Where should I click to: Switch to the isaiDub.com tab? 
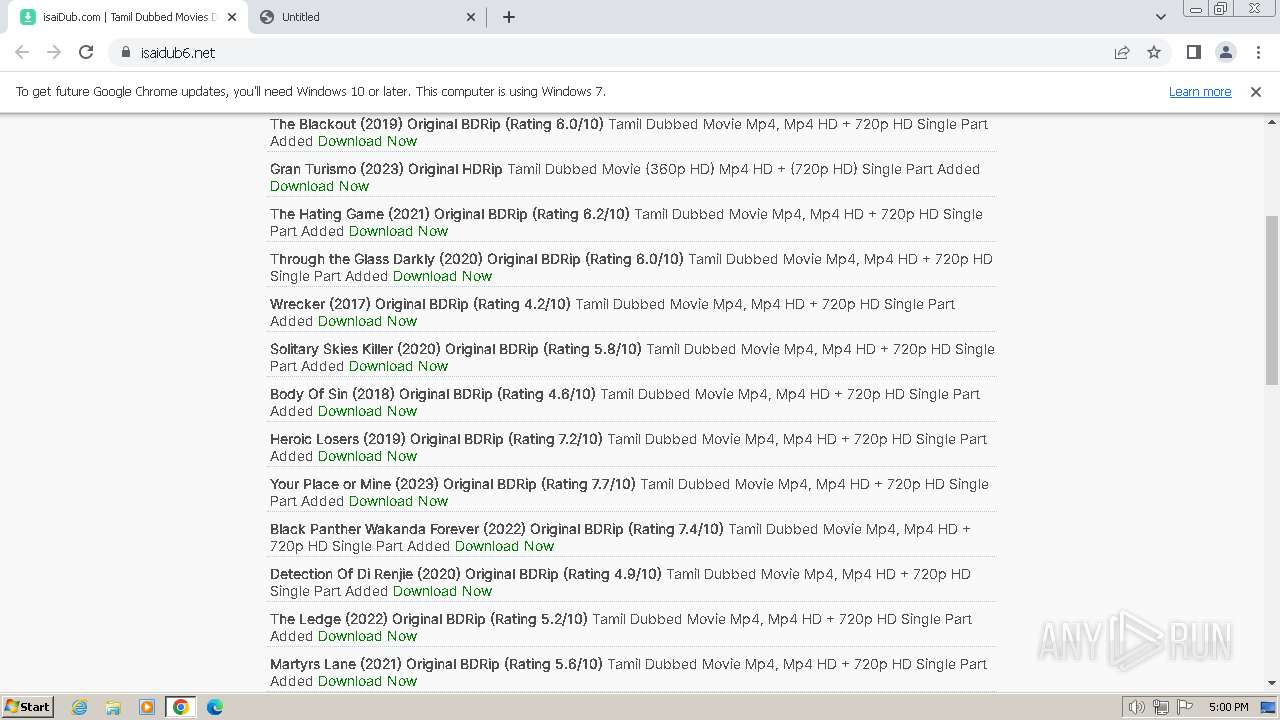[x=127, y=17]
